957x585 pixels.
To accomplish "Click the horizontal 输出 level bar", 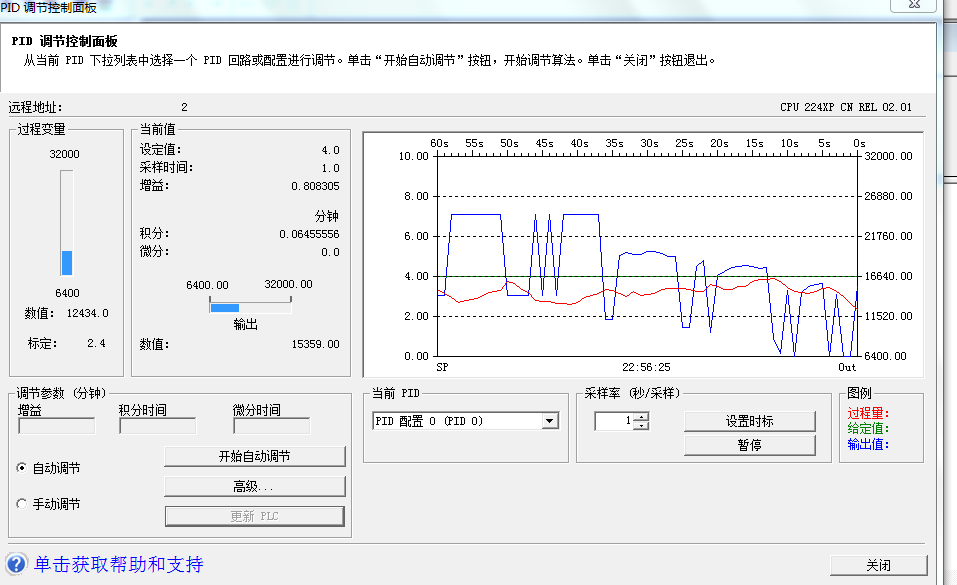I will pyautogui.click(x=250, y=308).
